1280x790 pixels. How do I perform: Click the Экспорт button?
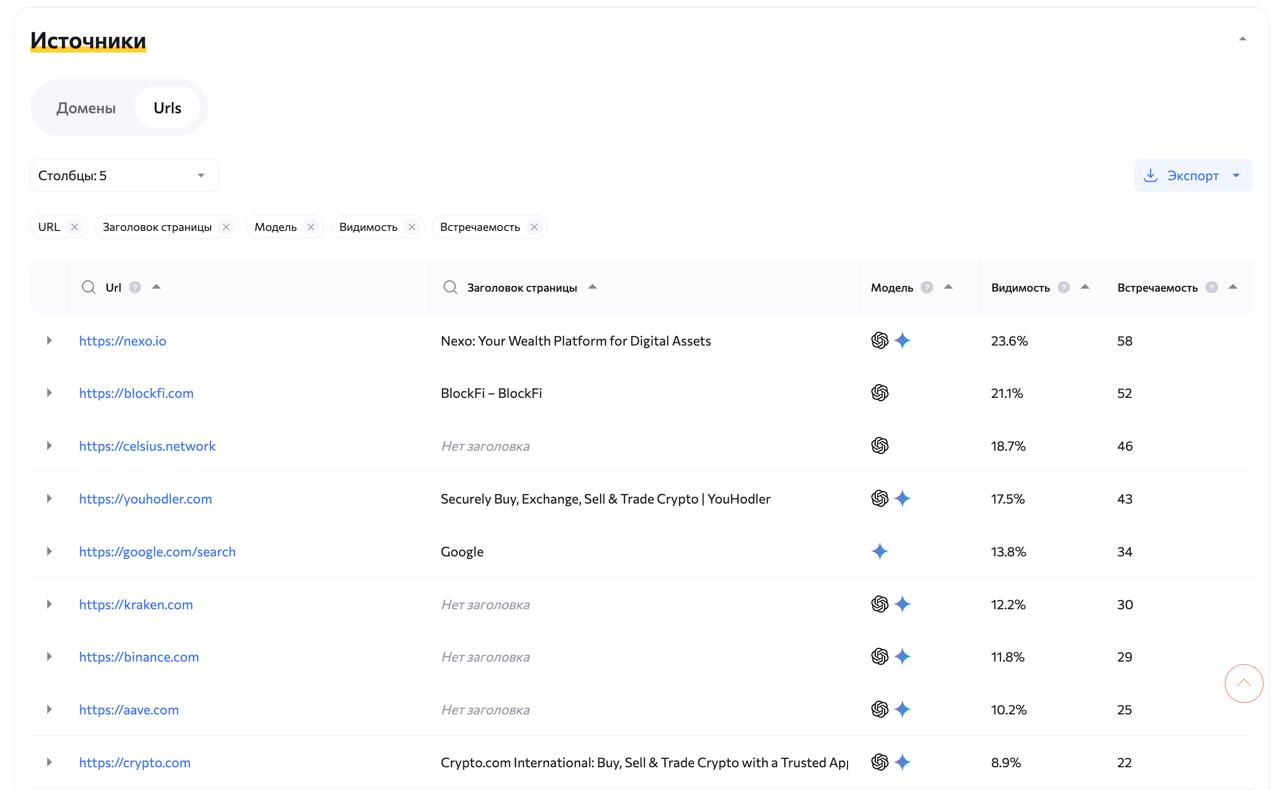coord(1182,175)
